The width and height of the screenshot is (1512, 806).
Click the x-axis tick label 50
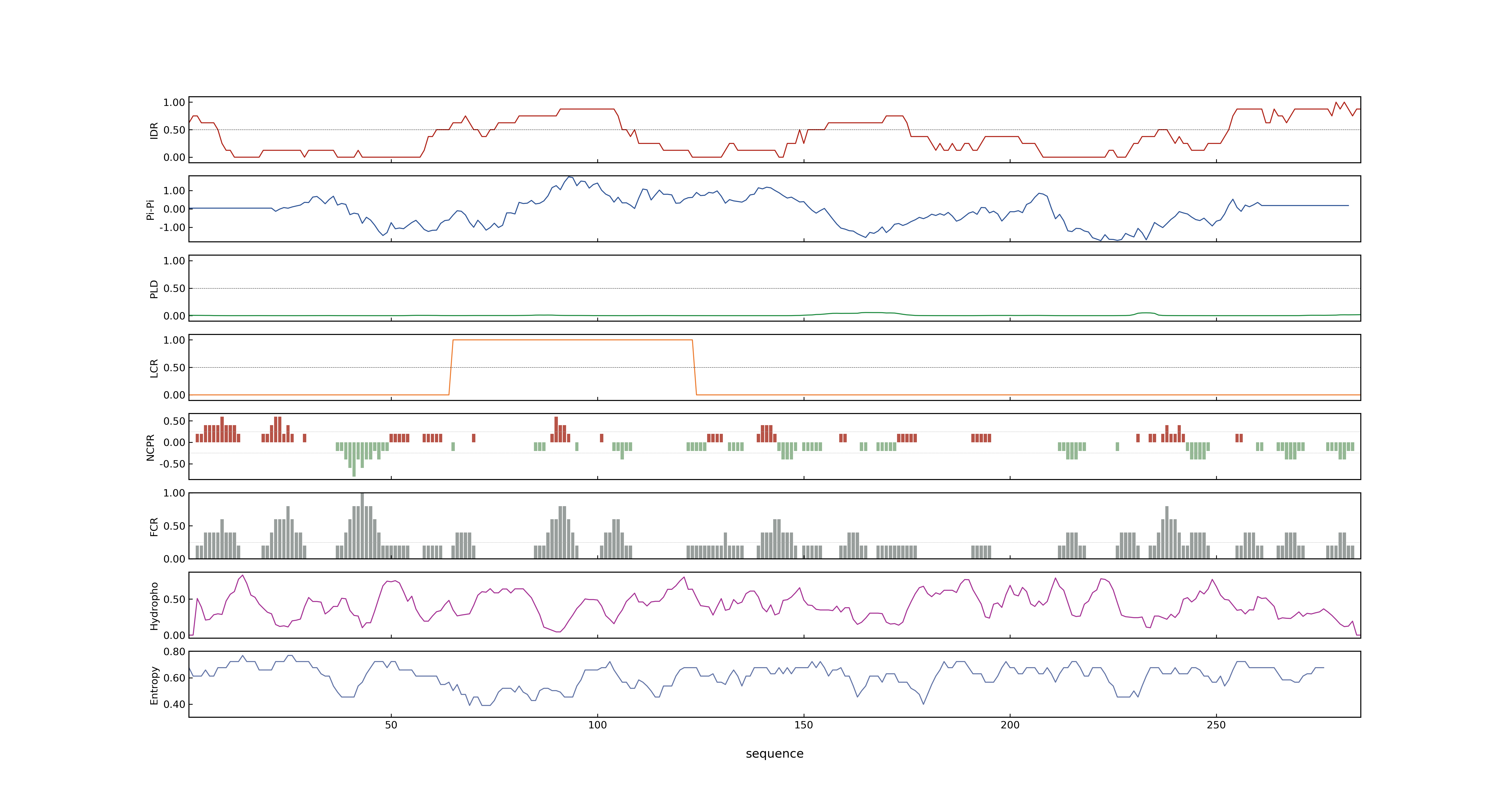tap(391, 725)
